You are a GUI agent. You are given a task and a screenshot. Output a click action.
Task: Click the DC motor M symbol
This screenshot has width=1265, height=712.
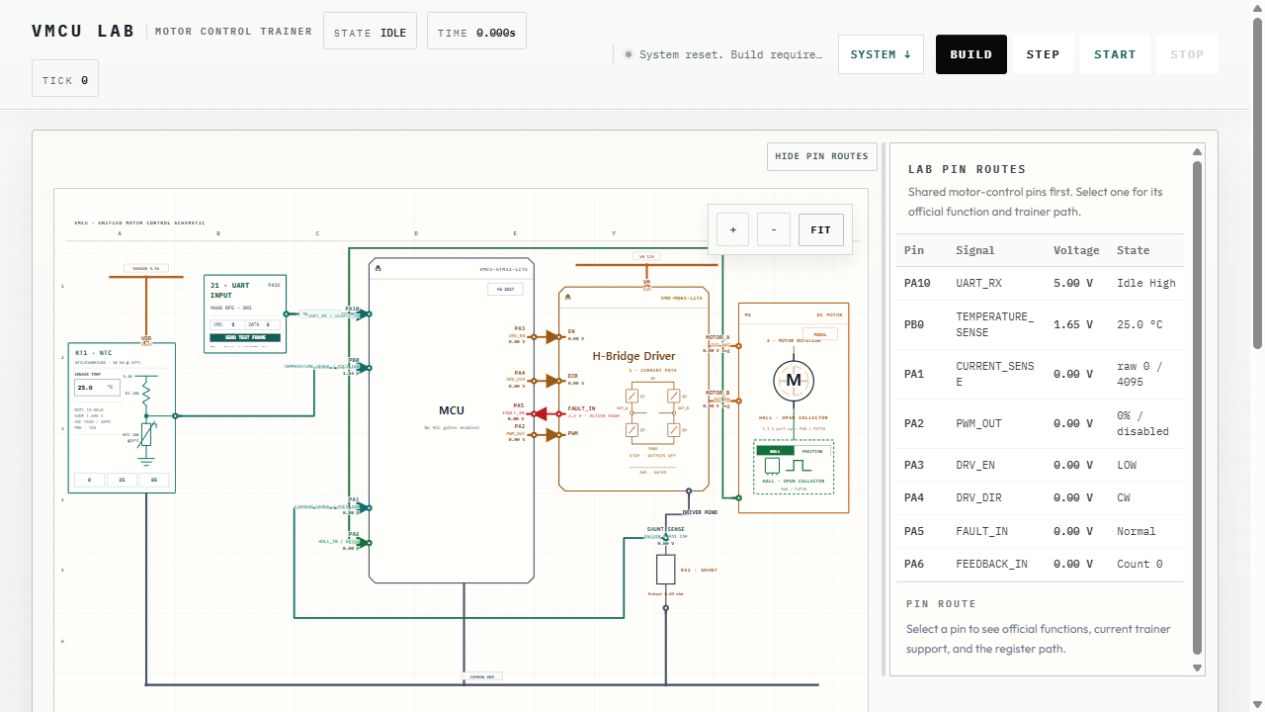pos(794,380)
